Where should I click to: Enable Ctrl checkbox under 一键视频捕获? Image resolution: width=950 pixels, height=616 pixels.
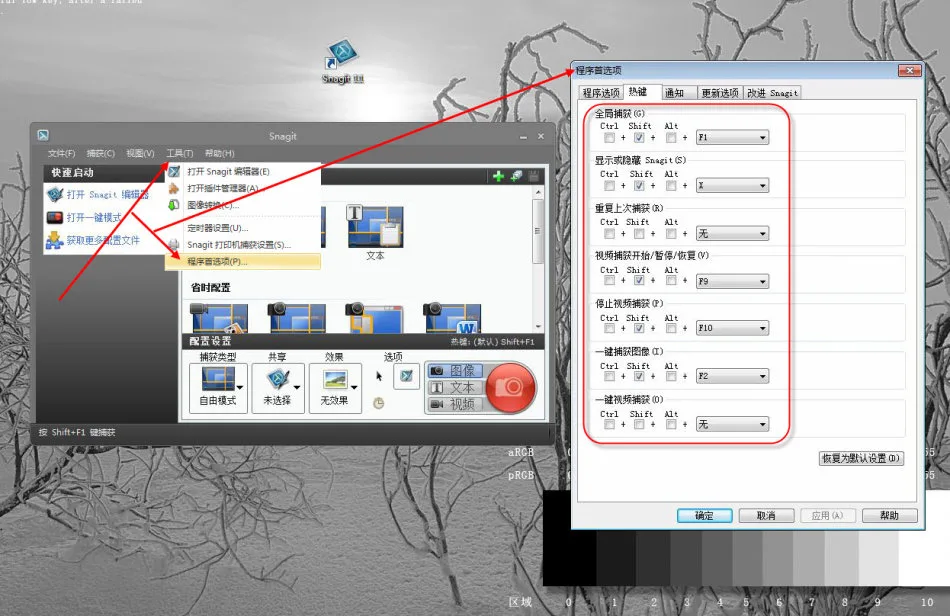coord(610,424)
